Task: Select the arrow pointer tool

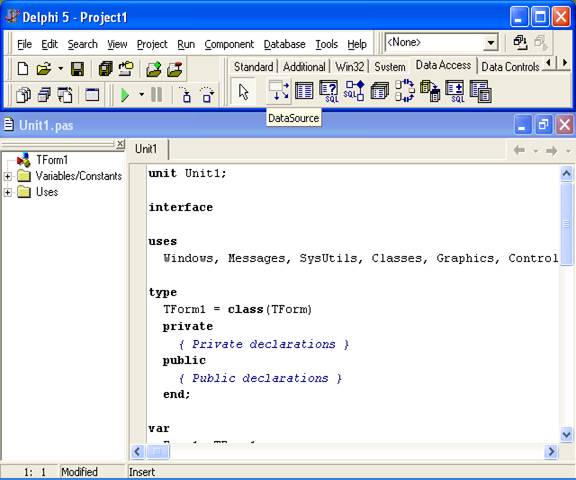Action: point(244,92)
